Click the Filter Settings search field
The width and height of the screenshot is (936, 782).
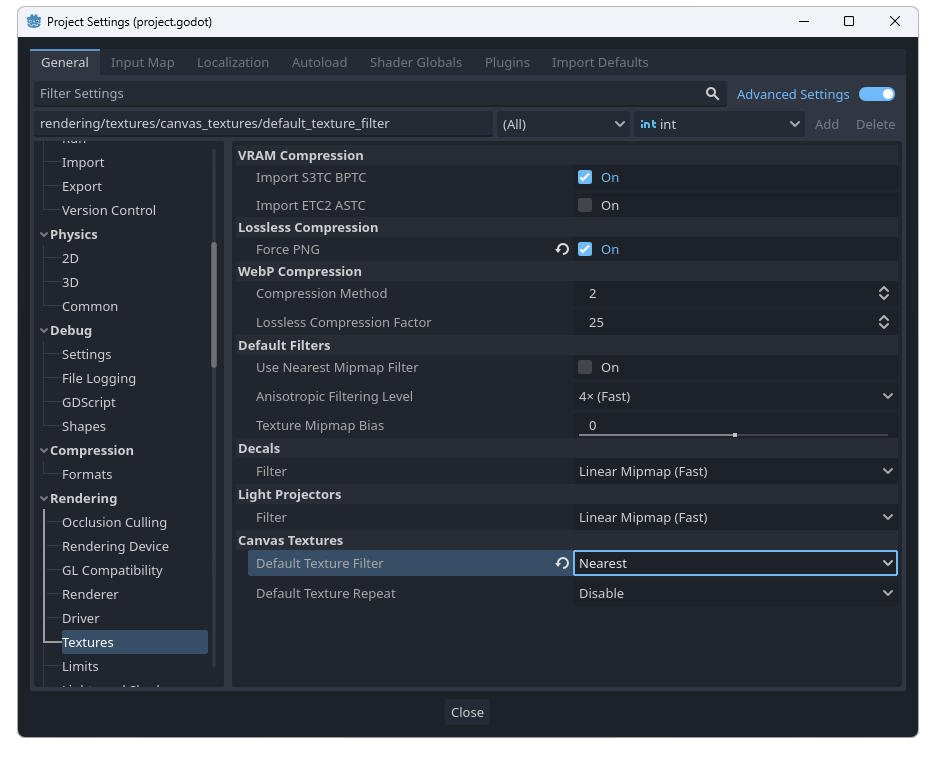point(380,94)
